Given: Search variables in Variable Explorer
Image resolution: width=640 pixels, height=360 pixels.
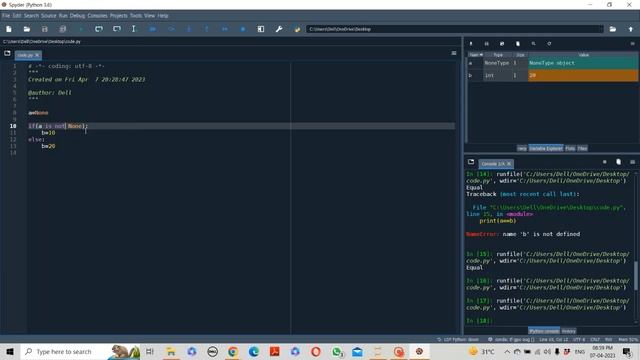Looking at the screenshot, I should point(533,44).
